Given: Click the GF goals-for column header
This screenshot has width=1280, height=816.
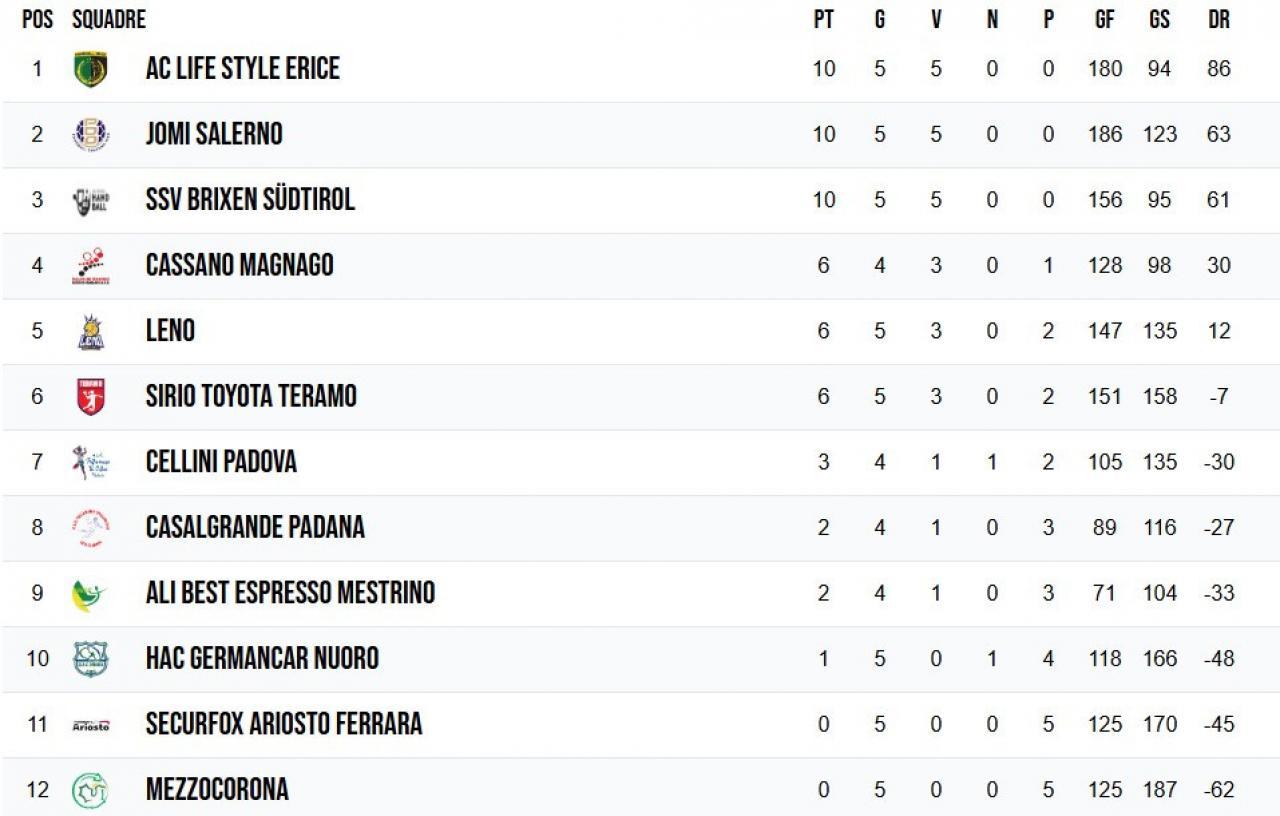Looking at the screenshot, I should tap(1104, 20).
